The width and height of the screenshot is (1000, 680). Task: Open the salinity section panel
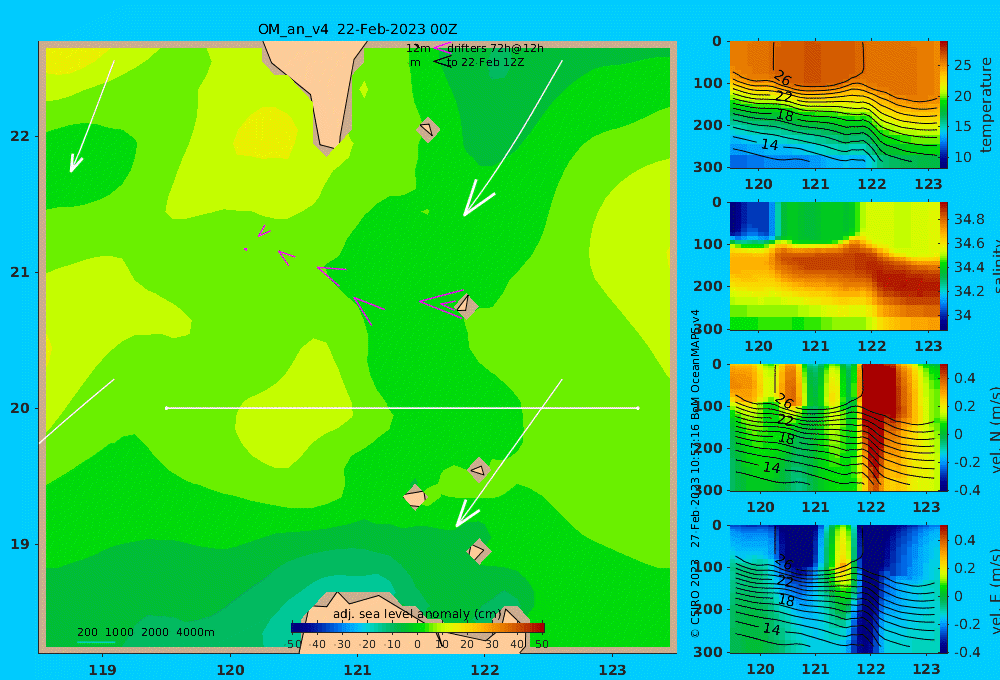(x=834, y=266)
